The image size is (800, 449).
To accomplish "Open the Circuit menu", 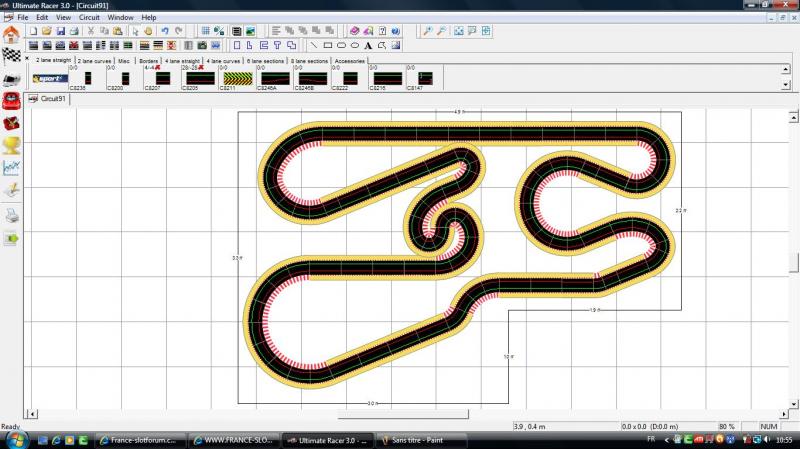I will click(x=89, y=17).
